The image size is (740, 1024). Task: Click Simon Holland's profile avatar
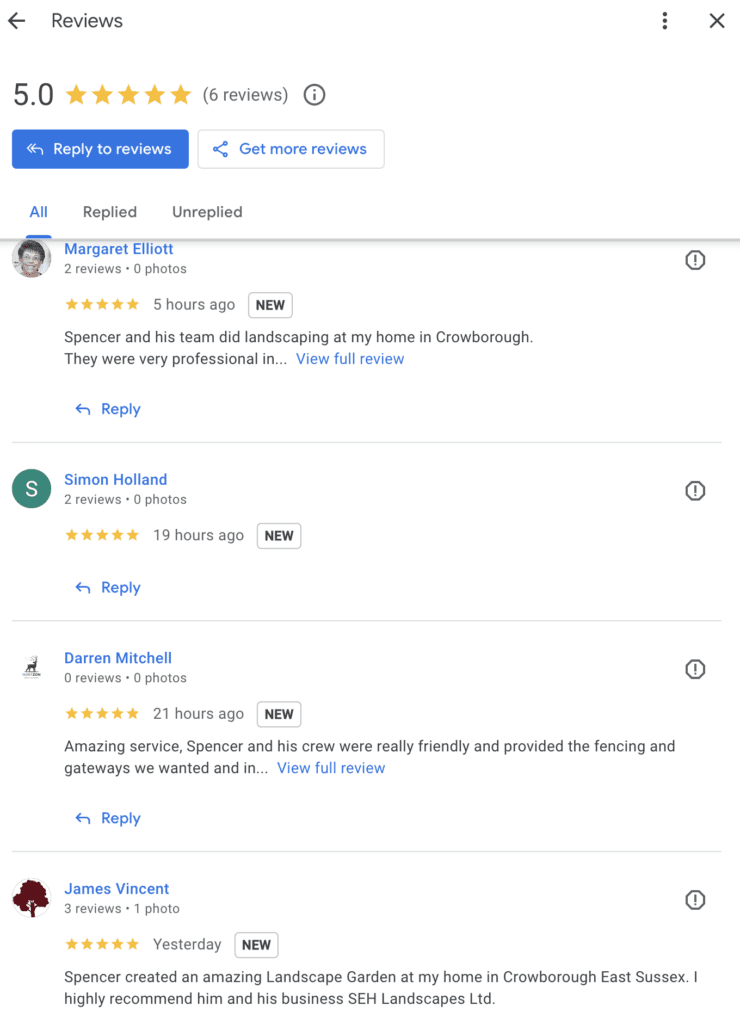(31, 490)
